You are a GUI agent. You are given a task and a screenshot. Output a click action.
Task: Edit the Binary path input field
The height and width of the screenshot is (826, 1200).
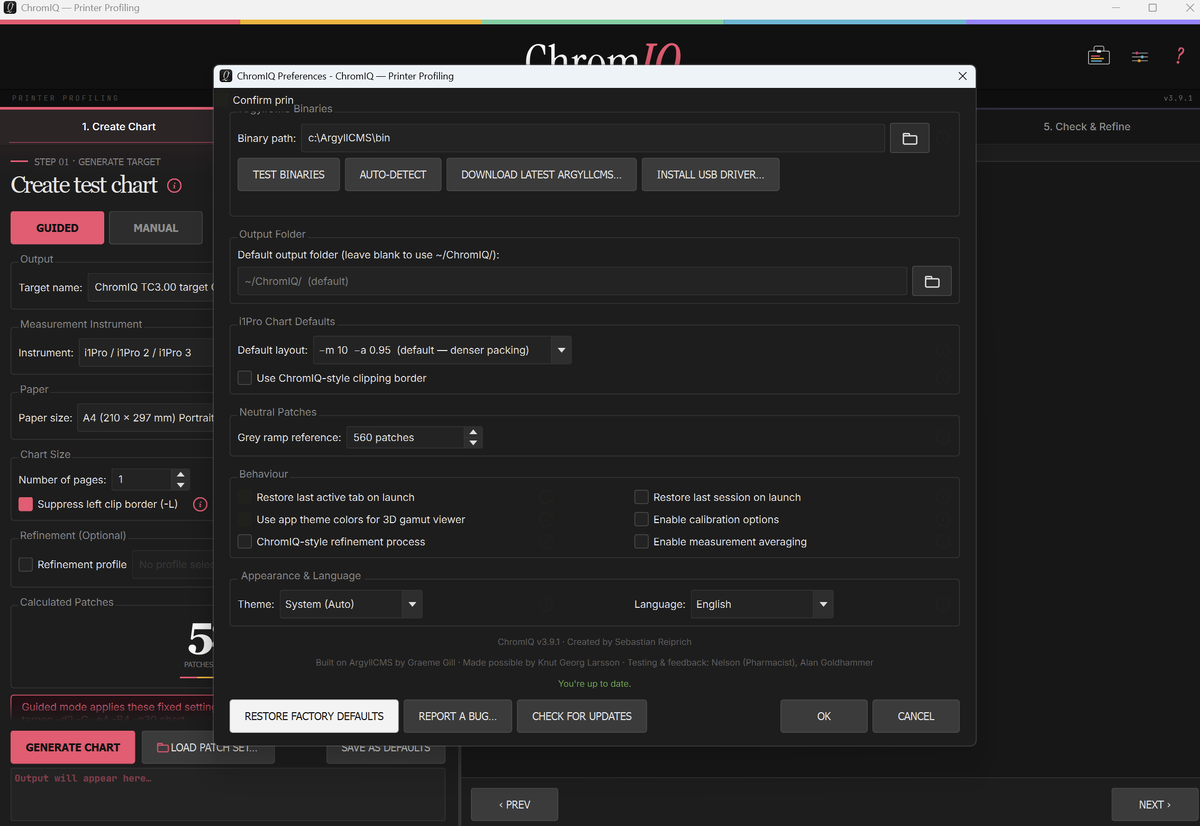pyautogui.click(x=593, y=138)
